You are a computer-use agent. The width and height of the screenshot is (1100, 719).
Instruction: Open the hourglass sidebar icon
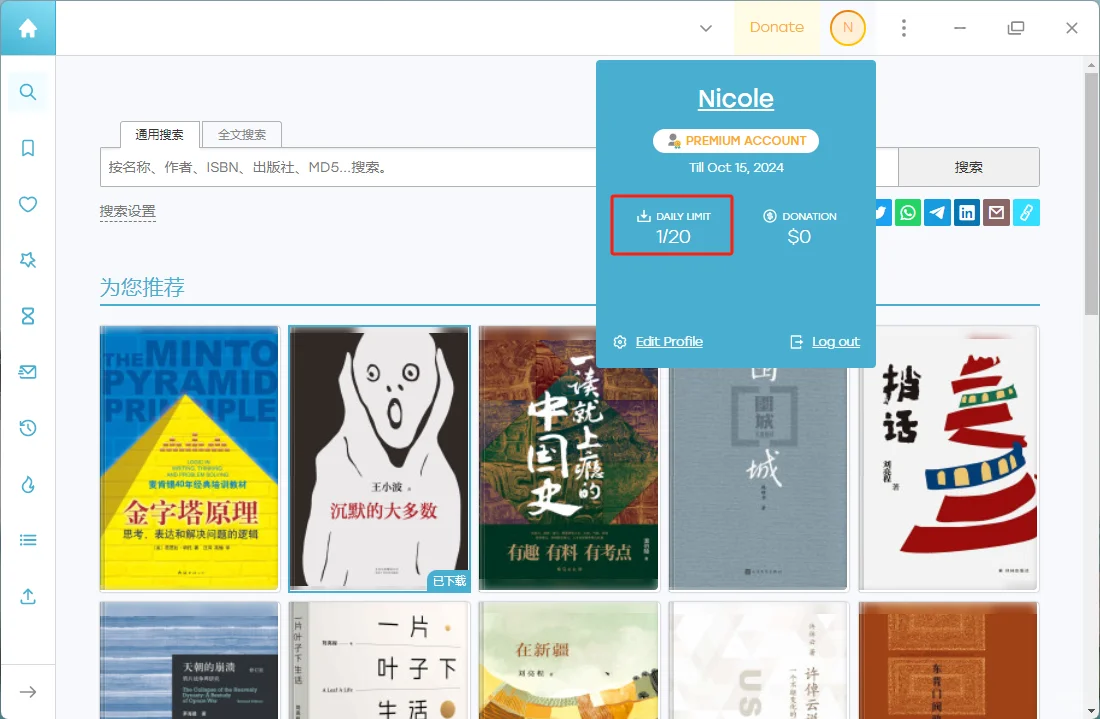tap(27, 316)
